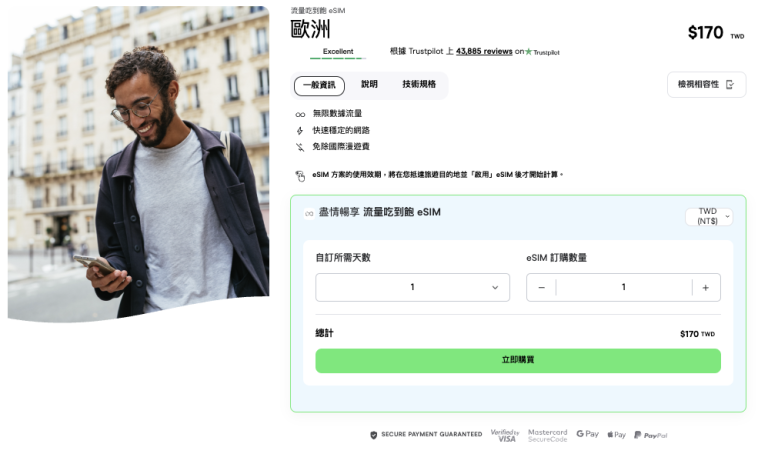
Task: Click the eSIM 訂購數量 number field
Action: pyautogui.click(x=624, y=287)
